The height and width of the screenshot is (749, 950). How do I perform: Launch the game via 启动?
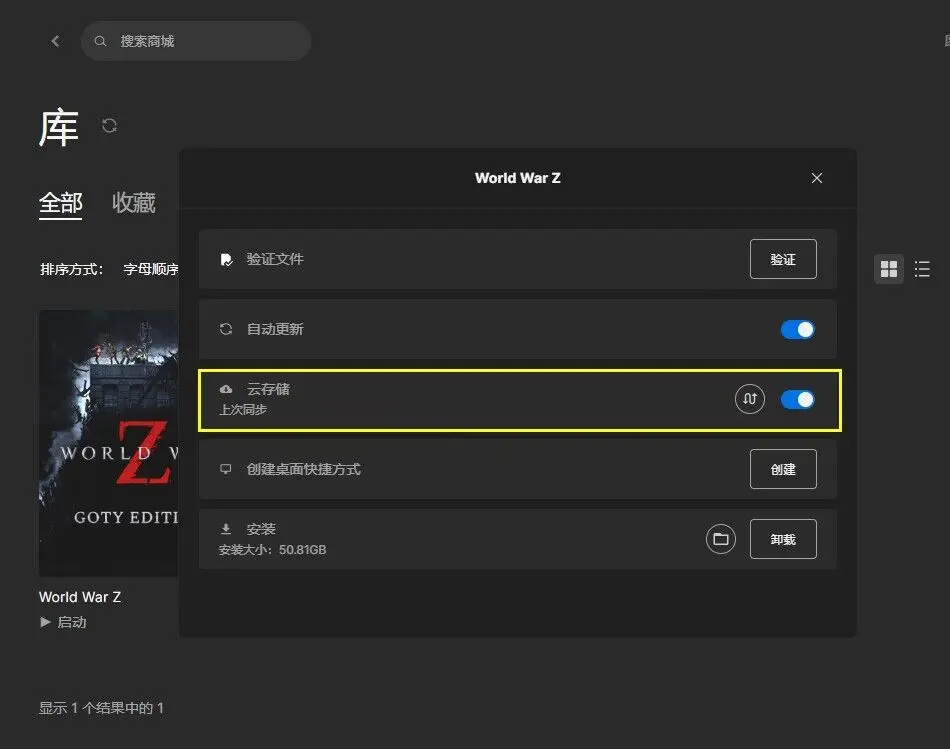[x=72, y=622]
